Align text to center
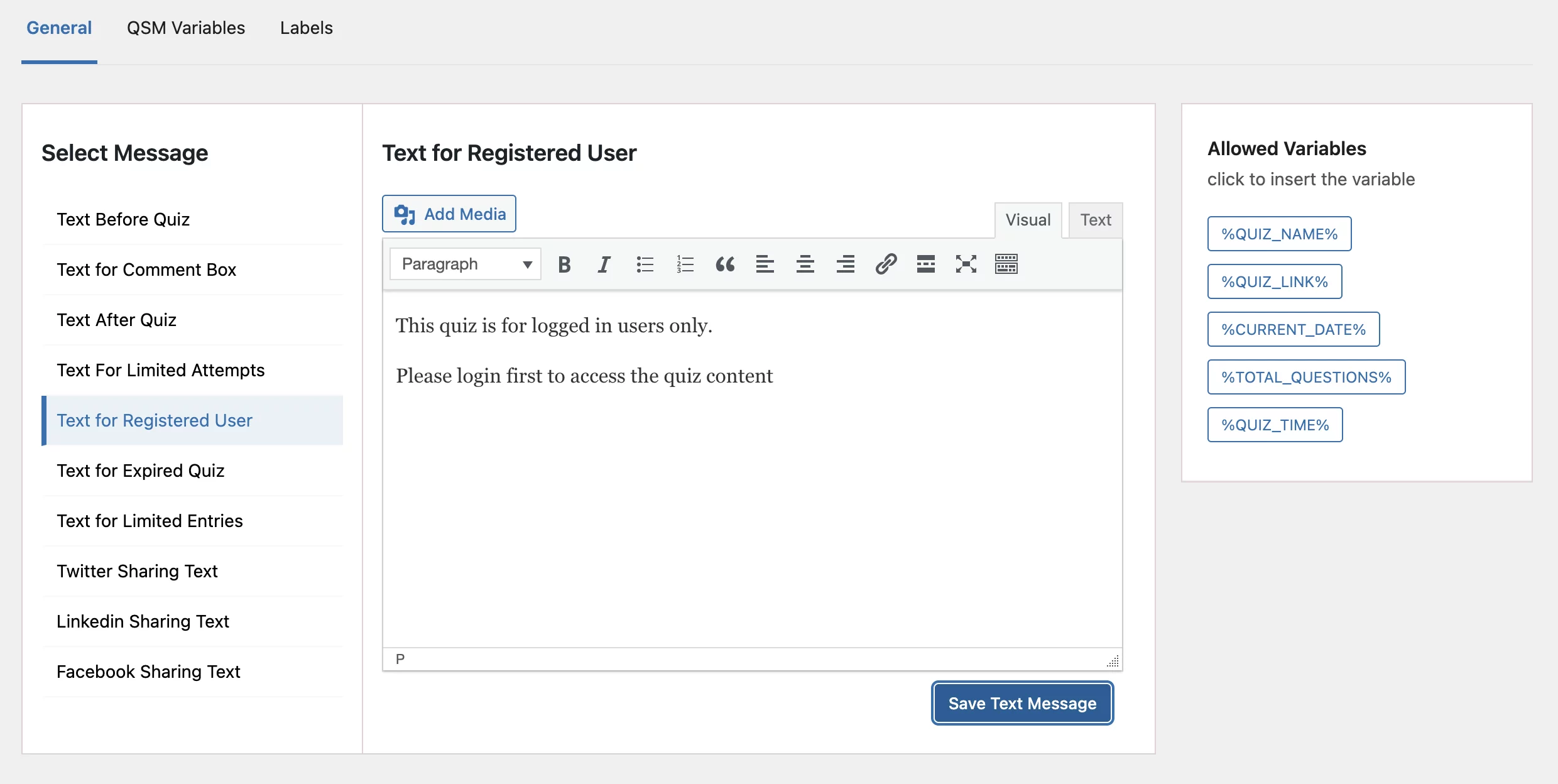Viewport: 1558px width, 784px height. 805,264
